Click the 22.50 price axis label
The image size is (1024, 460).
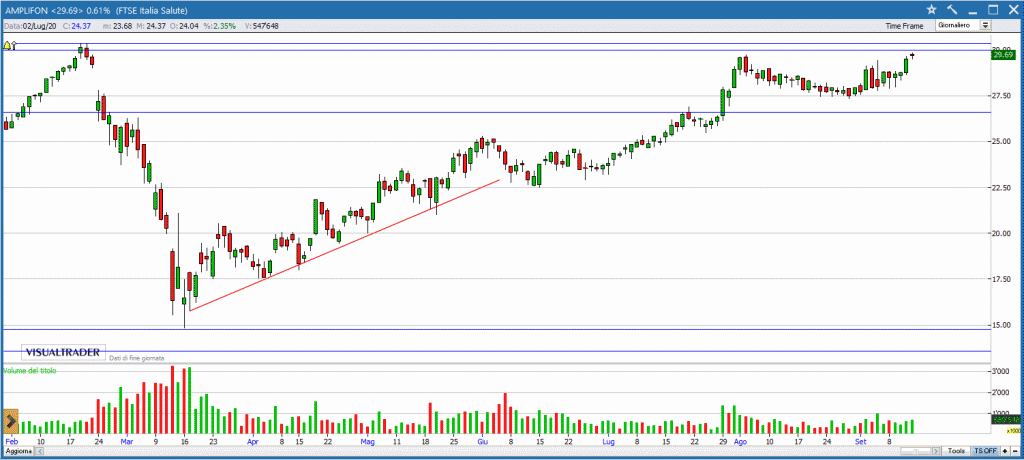(x=1002, y=188)
